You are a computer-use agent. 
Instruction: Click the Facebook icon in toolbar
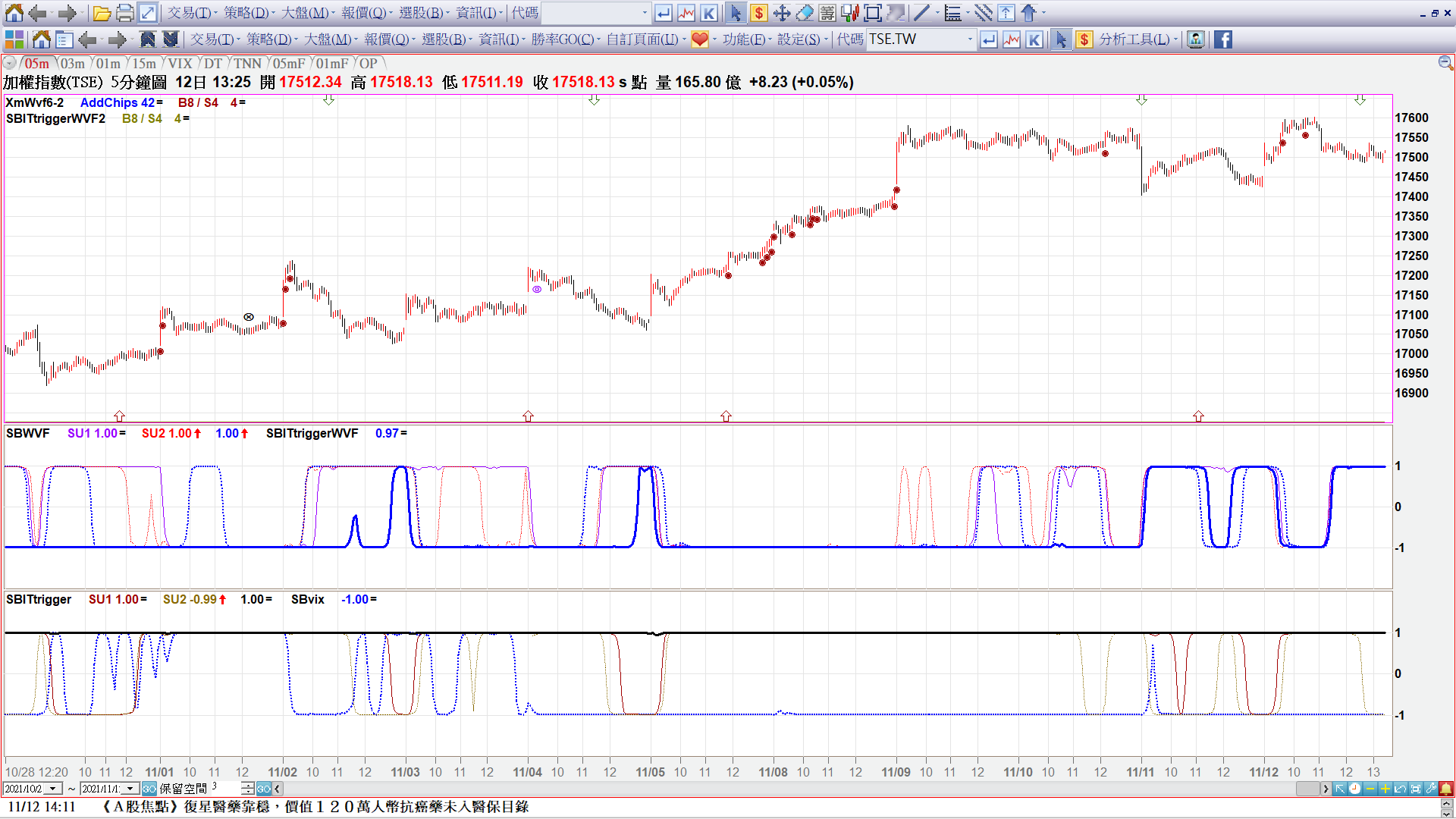tap(1223, 39)
